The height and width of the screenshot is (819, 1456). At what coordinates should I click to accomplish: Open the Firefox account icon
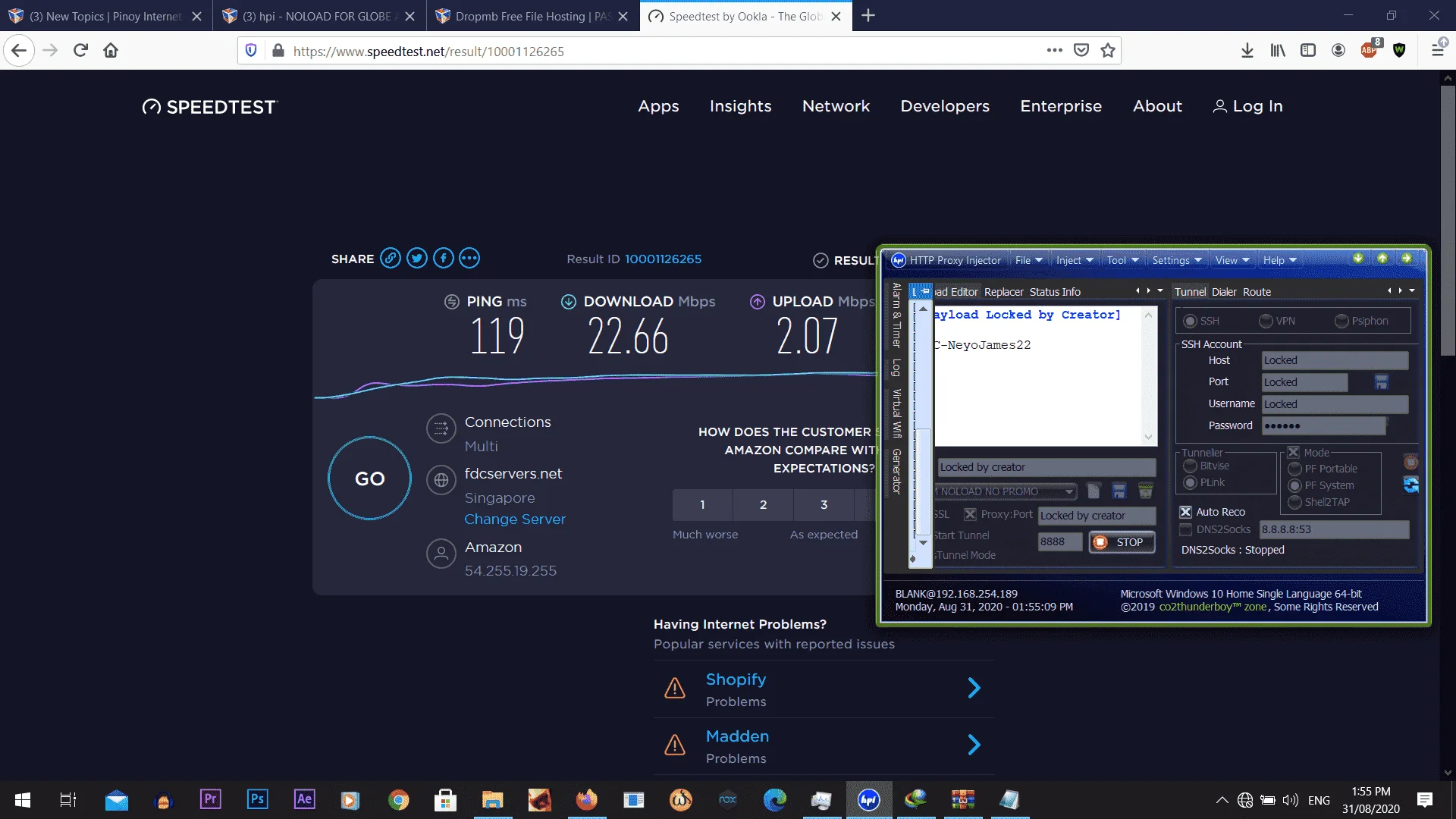(1338, 51)
